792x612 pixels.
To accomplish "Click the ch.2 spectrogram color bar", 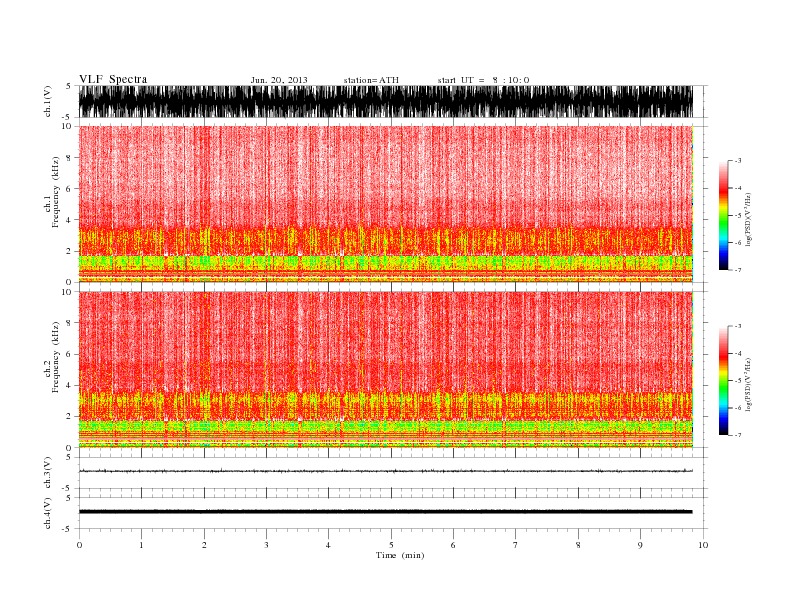I will tap(723, 380).
